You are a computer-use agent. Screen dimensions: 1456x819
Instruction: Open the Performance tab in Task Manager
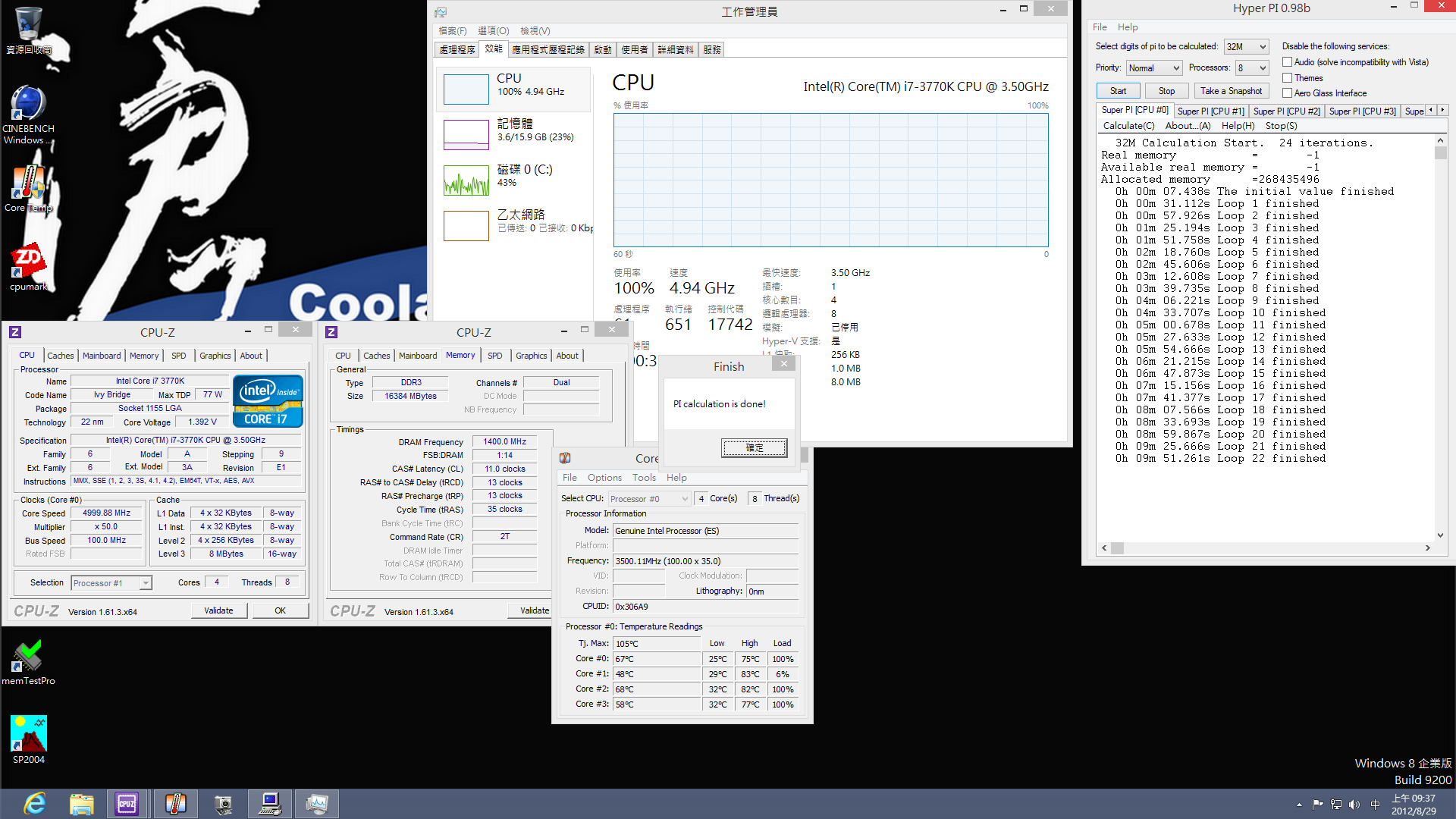(x=494, y=49)
